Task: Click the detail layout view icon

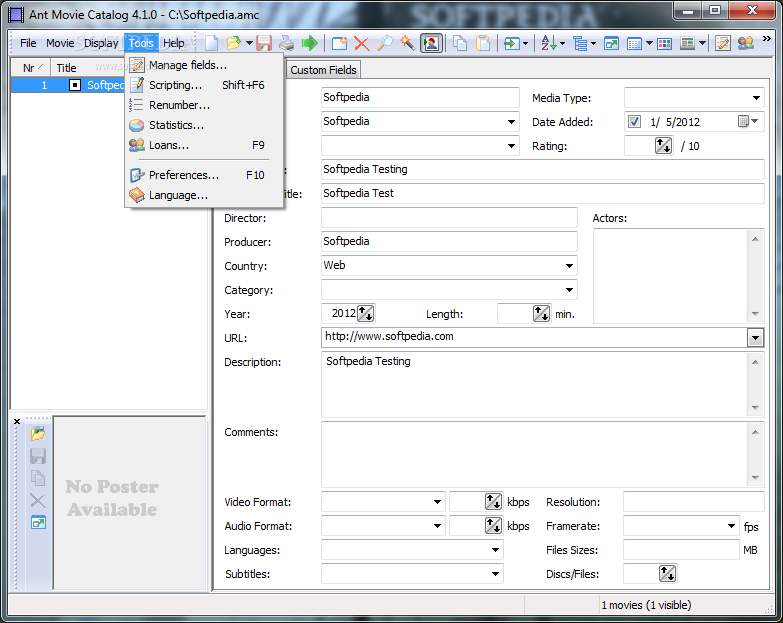Action: pyautogui.click(x=688, y=43)
